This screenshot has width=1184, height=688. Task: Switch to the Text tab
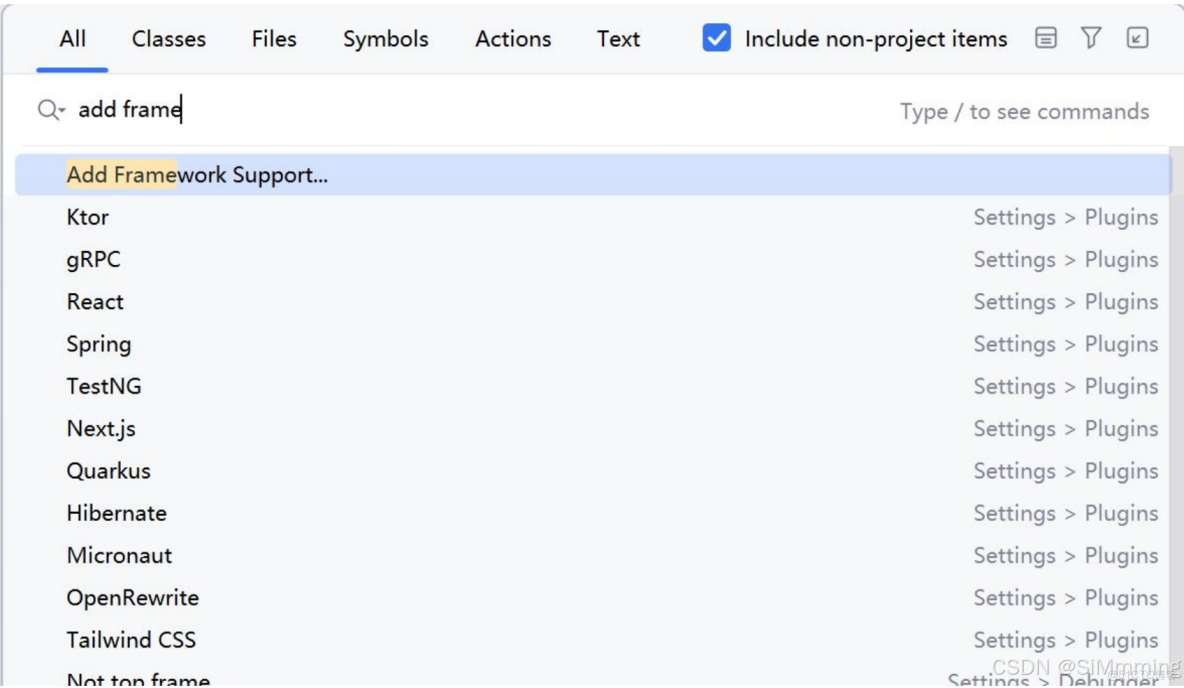(617, 39)
